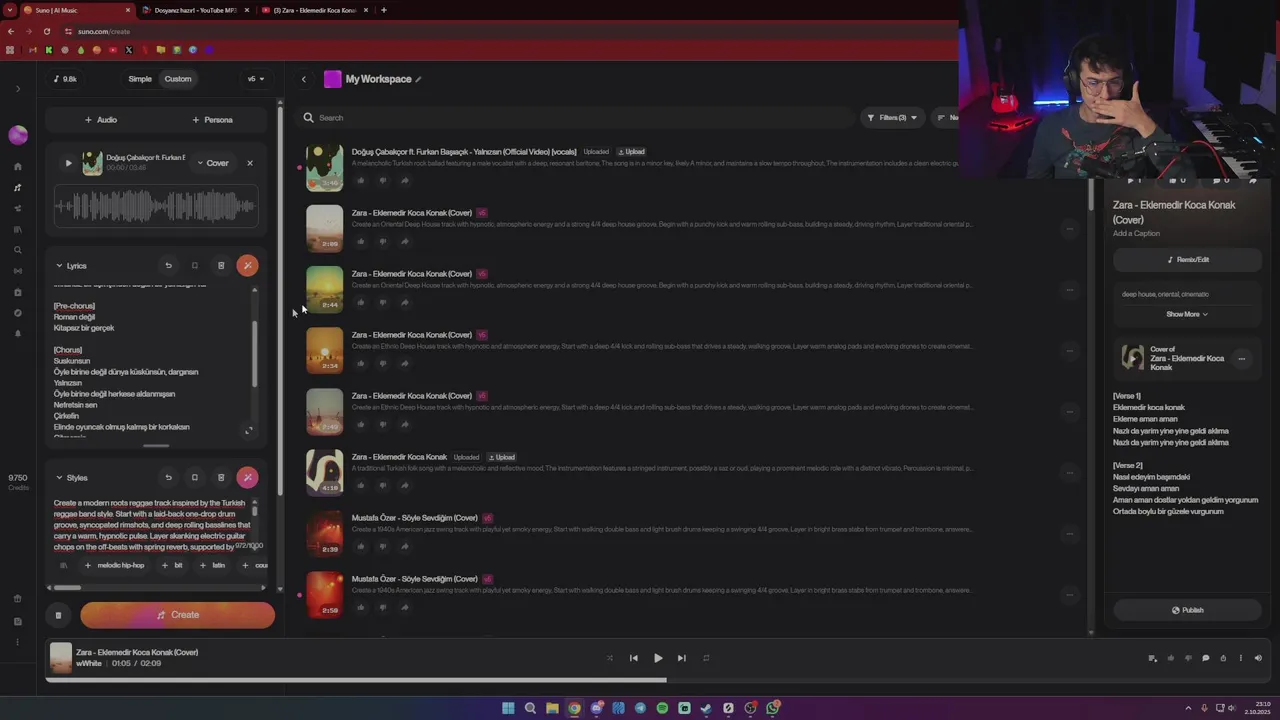
Task: Dislike the Yalnızsın (Official Video) track
Action: click(382, 181)
